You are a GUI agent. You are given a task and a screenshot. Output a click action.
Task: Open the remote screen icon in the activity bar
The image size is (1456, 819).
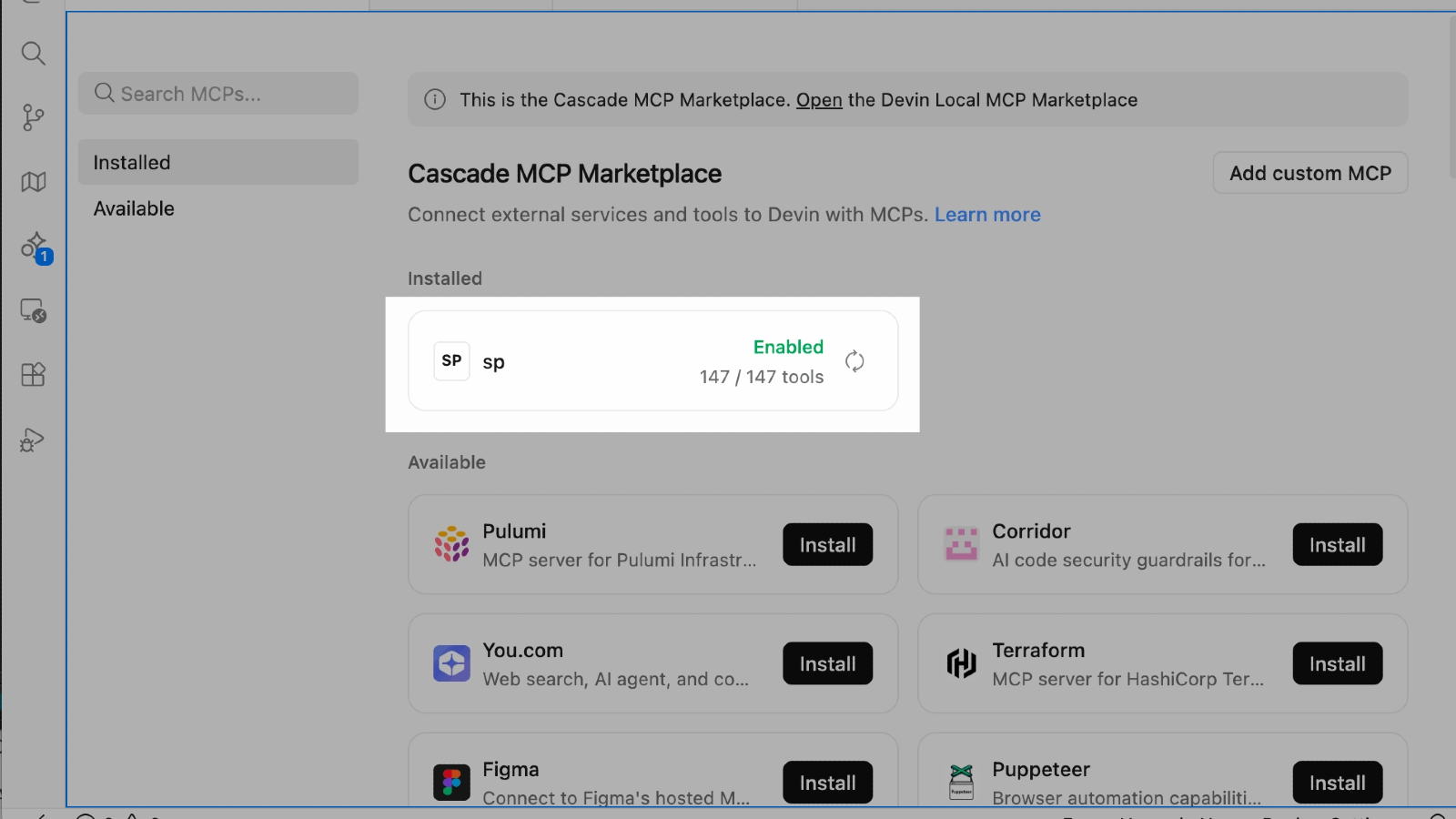click(34, 311)
